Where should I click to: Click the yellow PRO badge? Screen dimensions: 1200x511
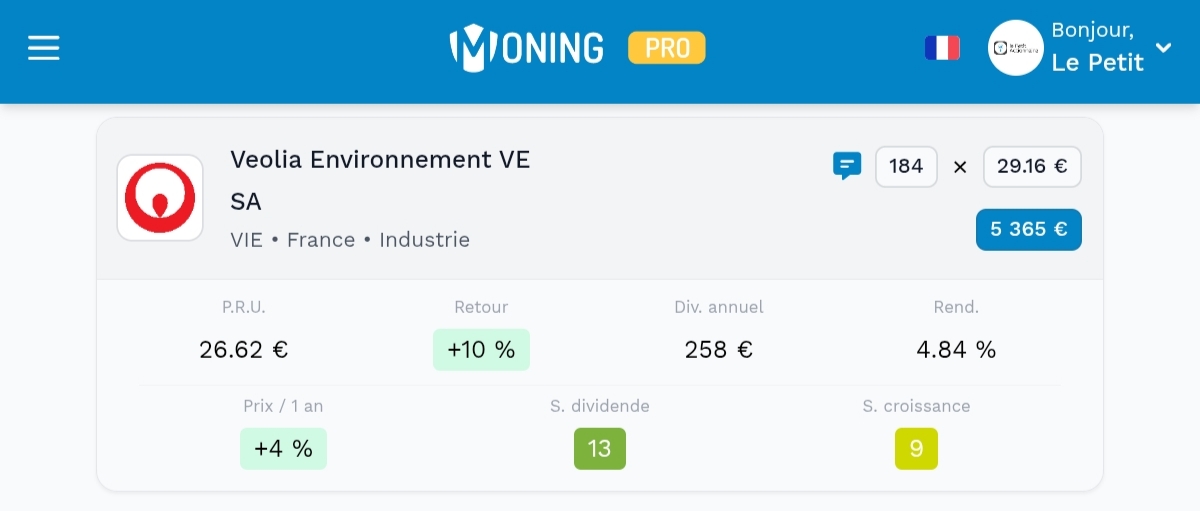[666, 48]
